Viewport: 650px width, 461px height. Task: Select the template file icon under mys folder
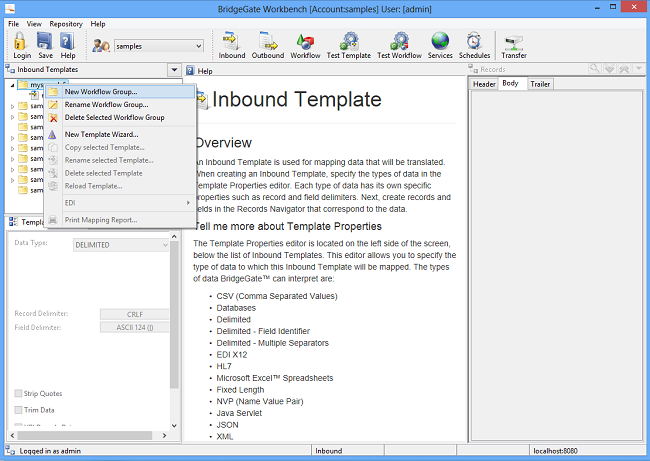[35, 95]
